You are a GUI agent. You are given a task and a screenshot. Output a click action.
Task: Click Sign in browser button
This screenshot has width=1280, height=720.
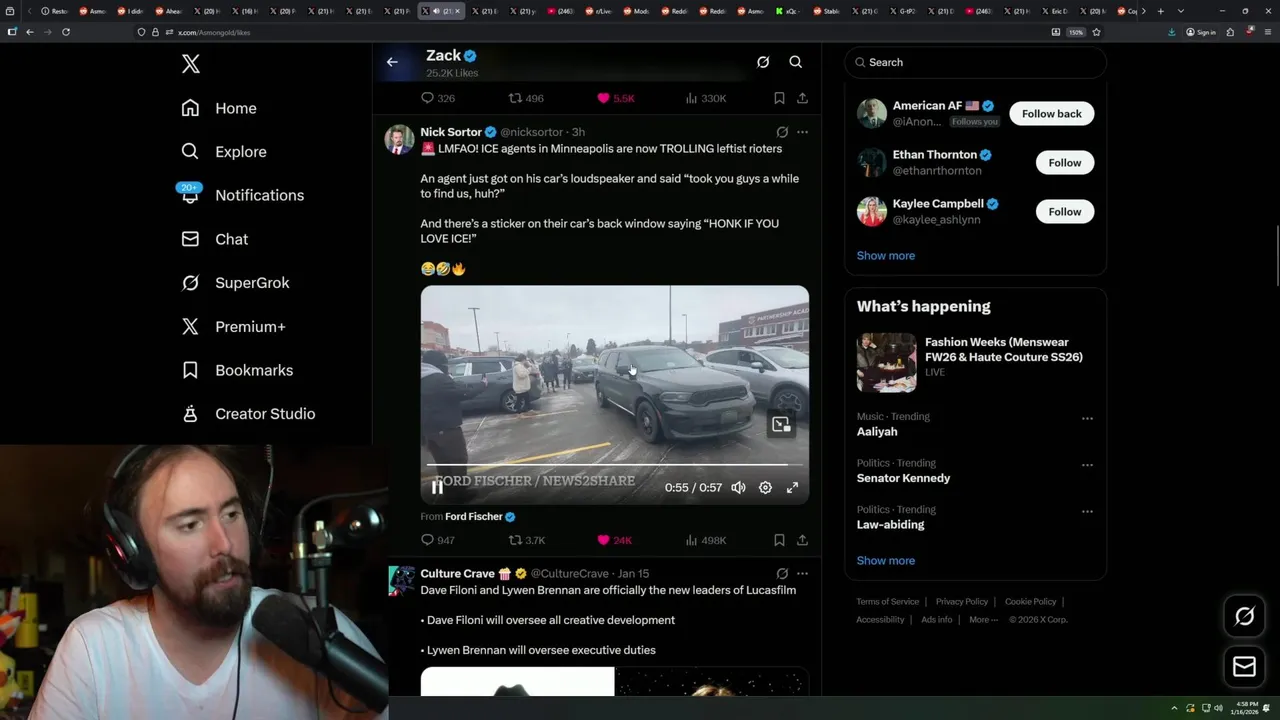[x=1201, y=32]
